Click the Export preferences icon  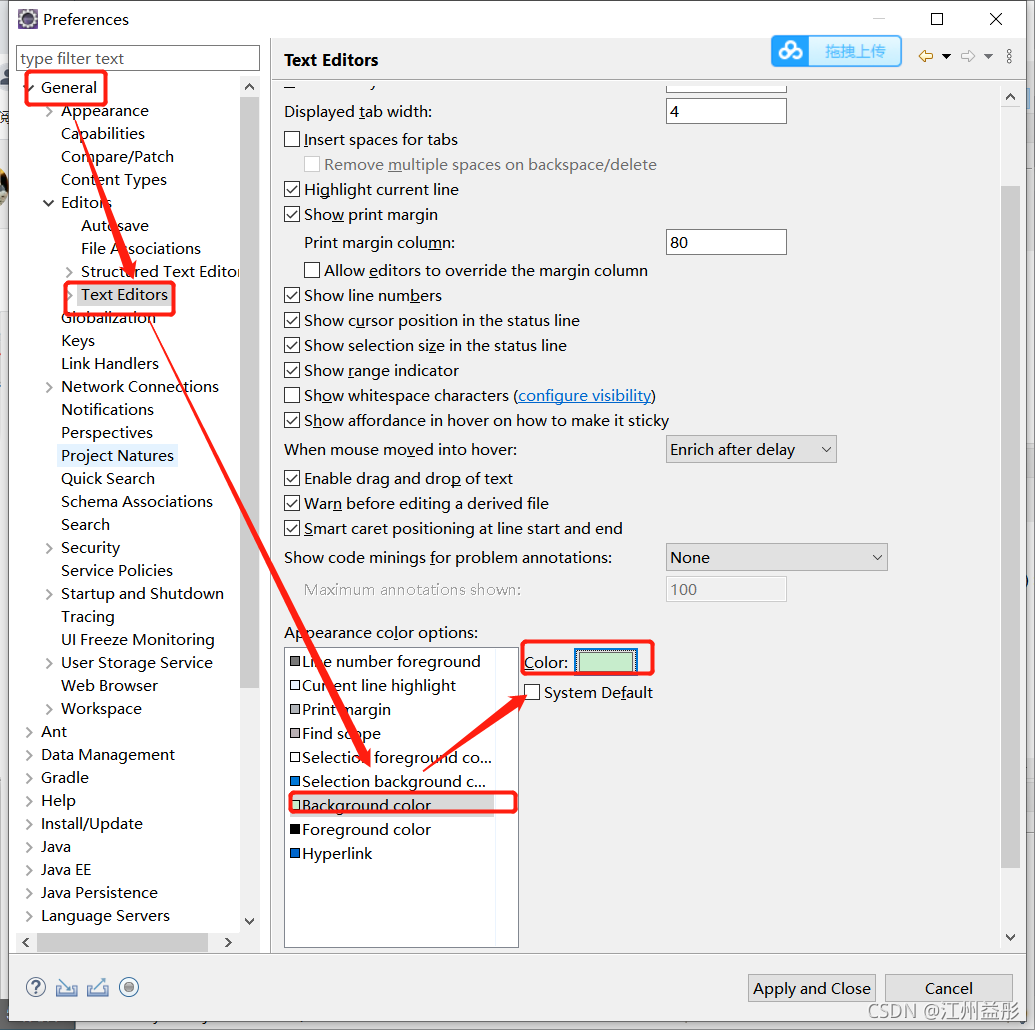[98, 987]
